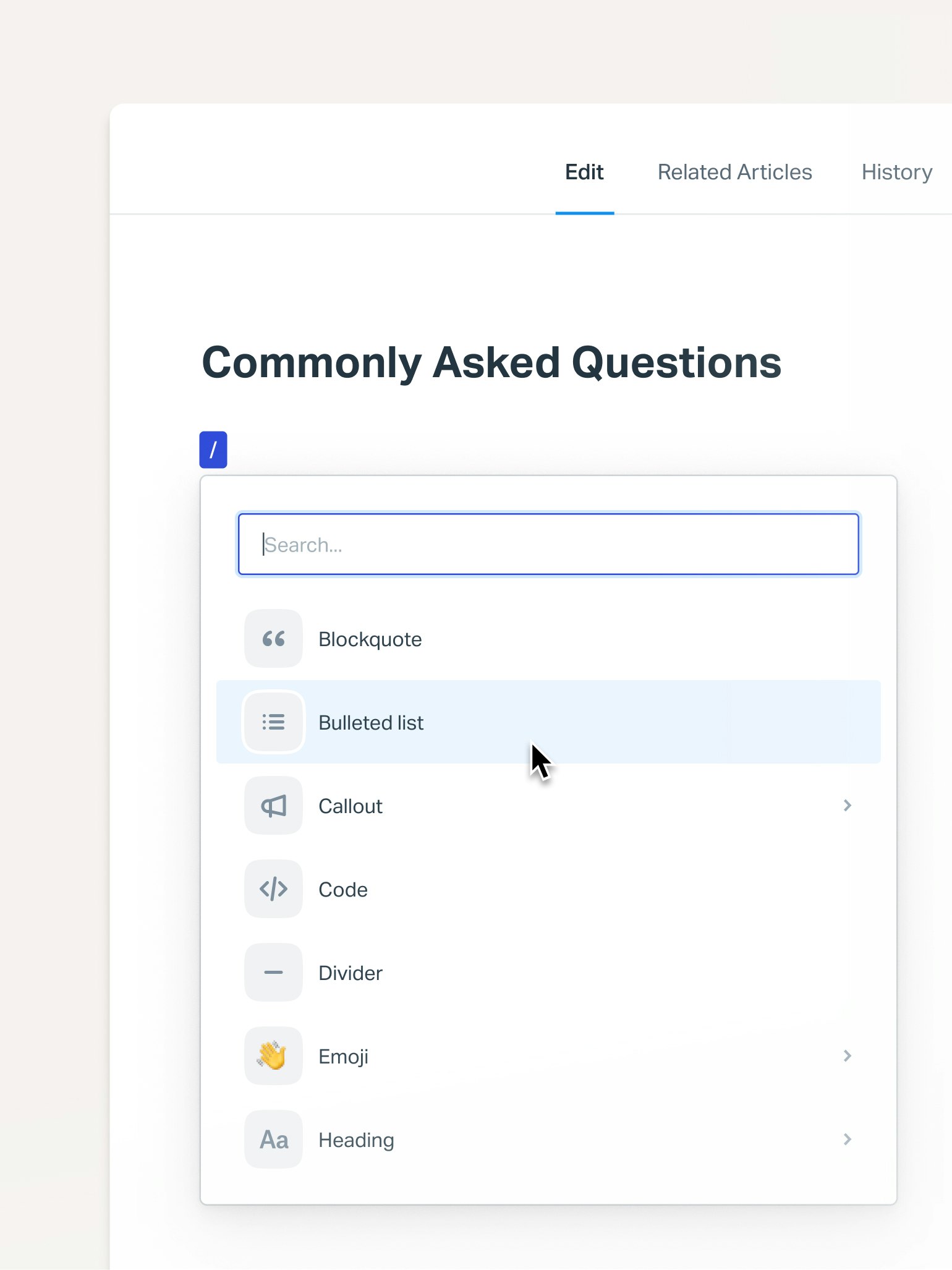Image resolution: width=952 pixels, height=1270 pixels.
Task: Open the History tab
Action: 896,172
